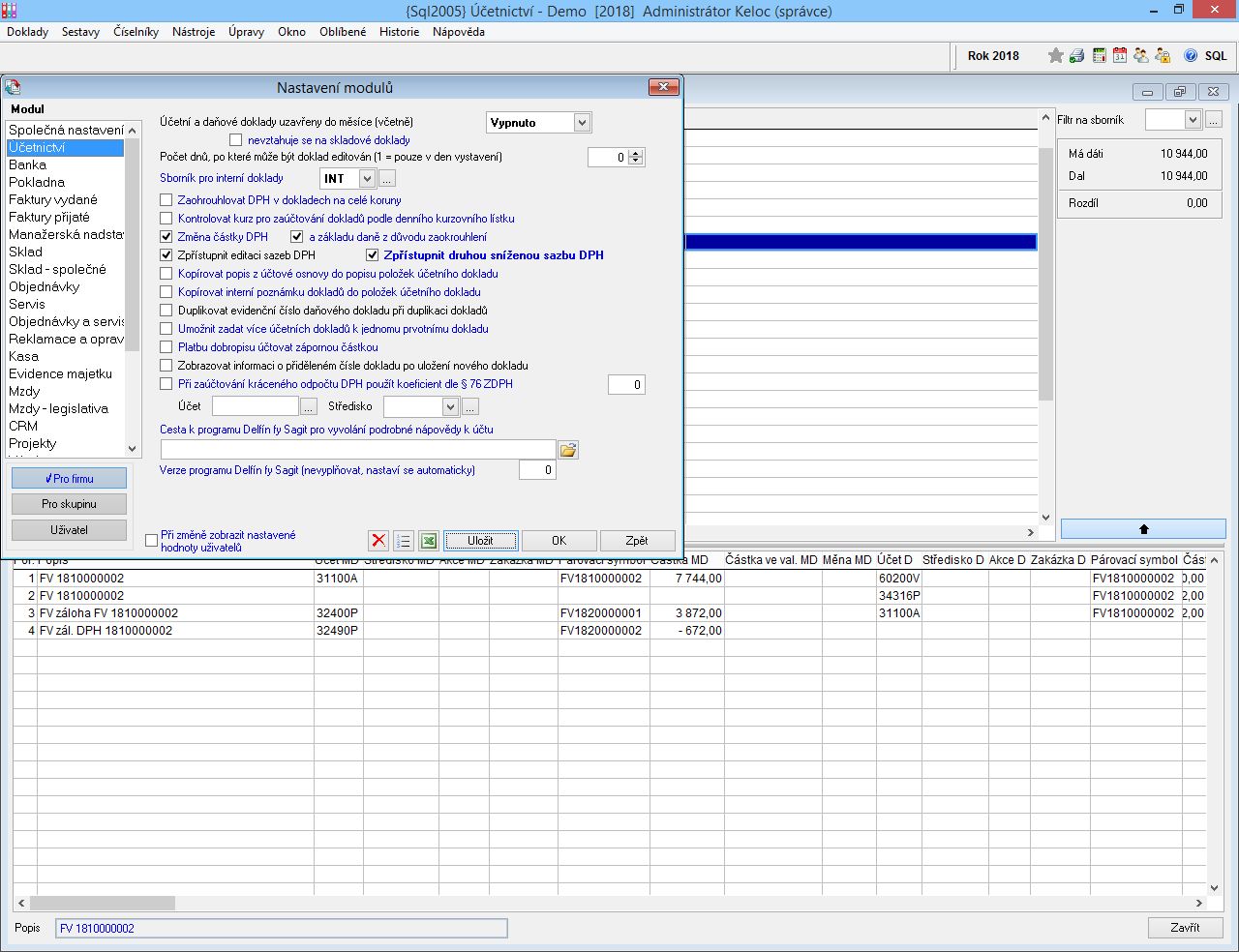Open the Filtr na sborník dropdown

click(1193, 120)
